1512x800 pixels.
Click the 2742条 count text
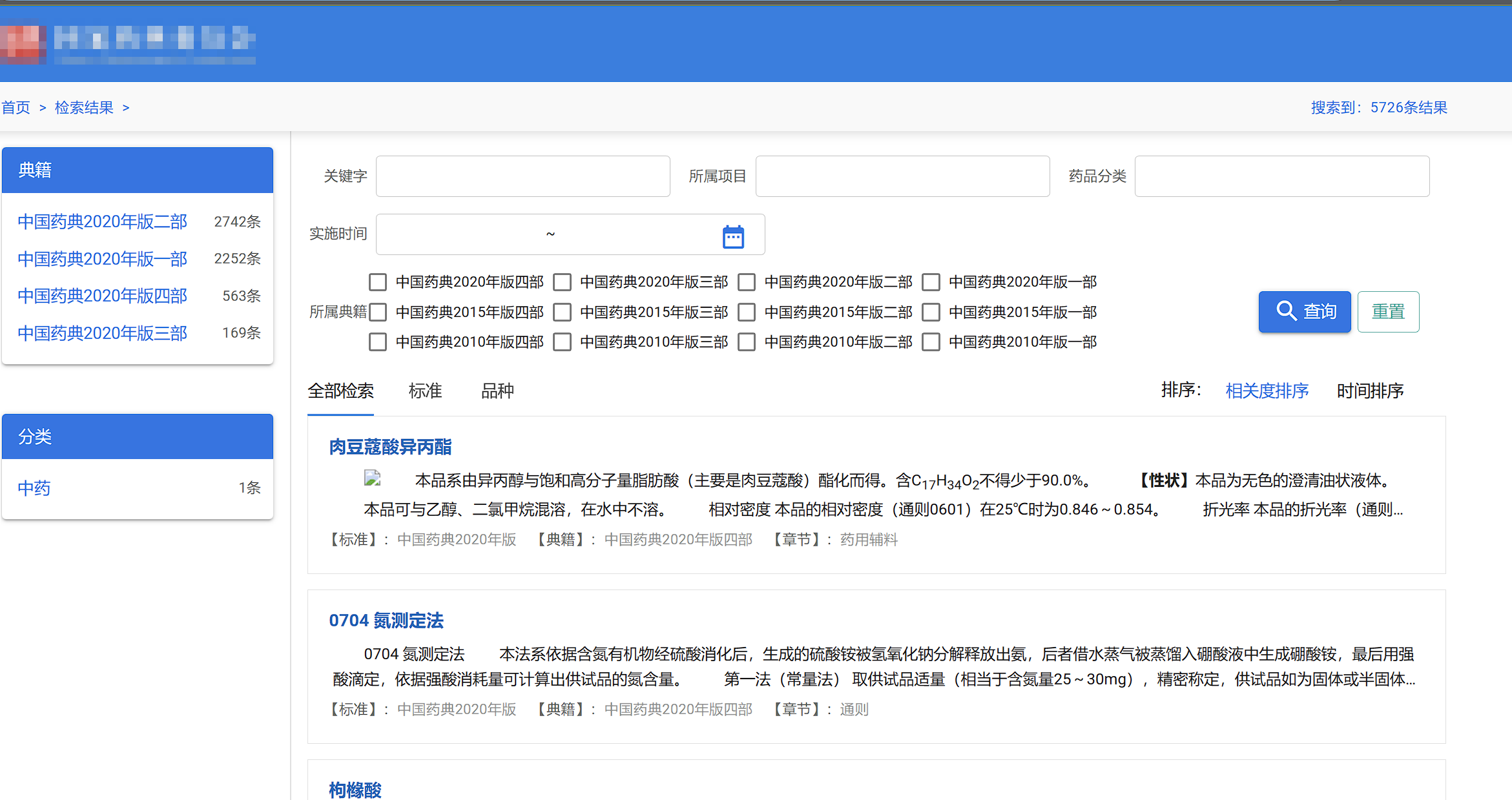(237, 221)
